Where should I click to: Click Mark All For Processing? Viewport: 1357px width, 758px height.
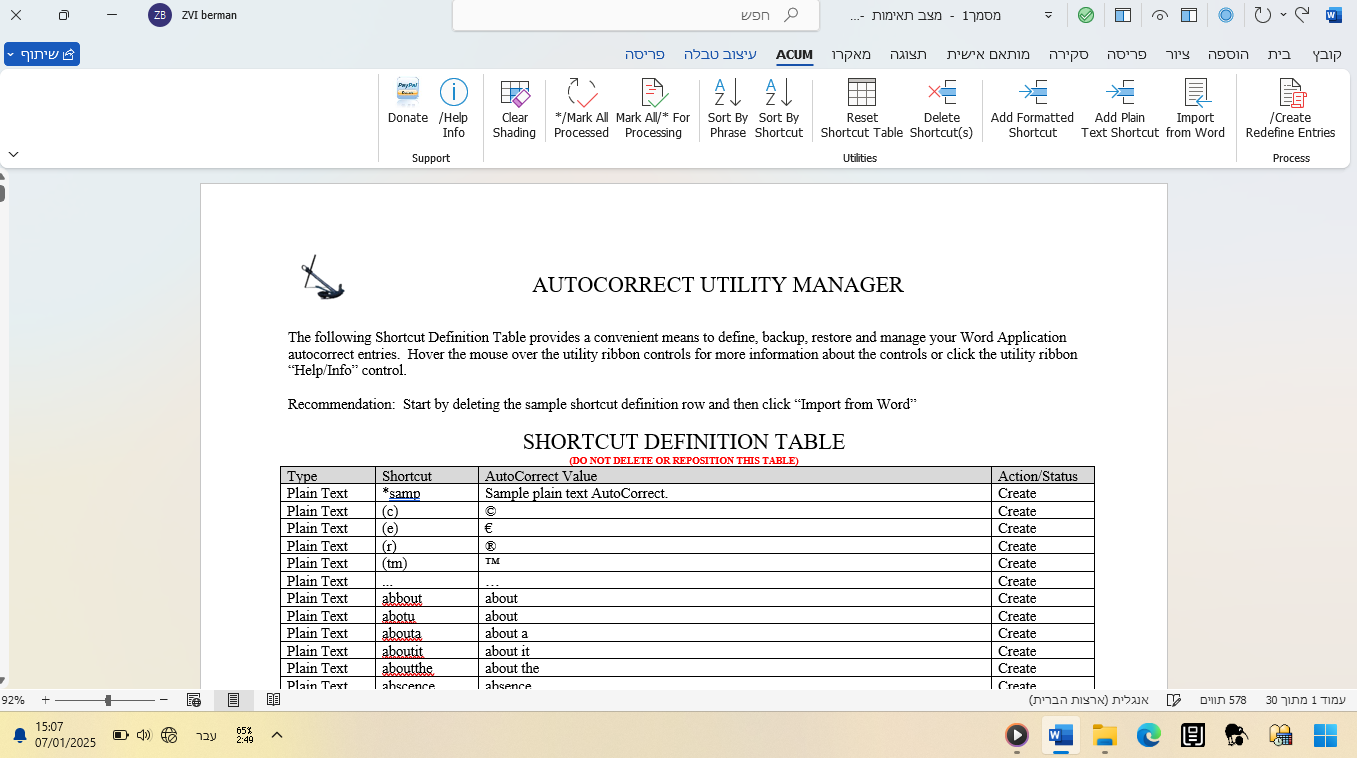653,109
